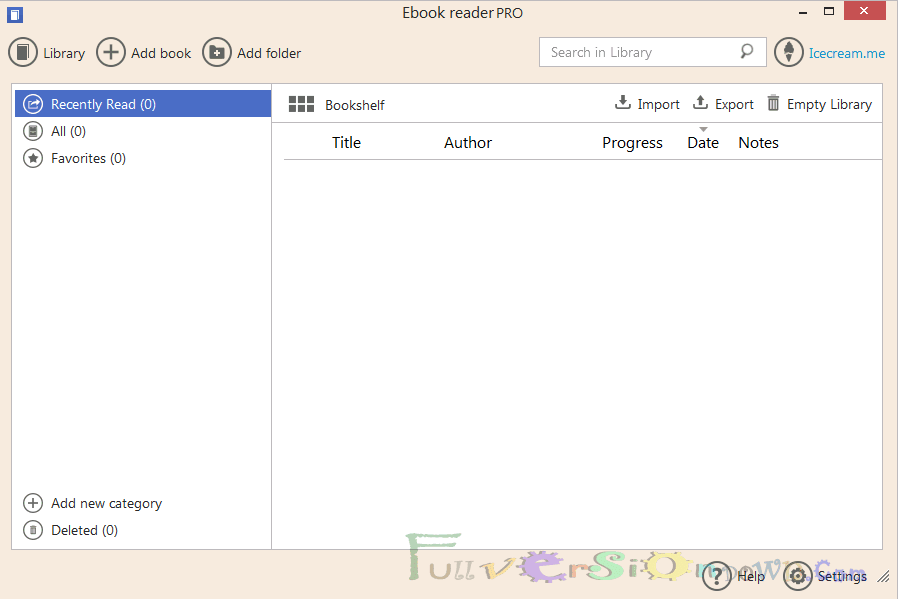The height and width of the screenshot is (599, 898).
Task: Minimize the Ebook reader window
Action: (803, 12)
